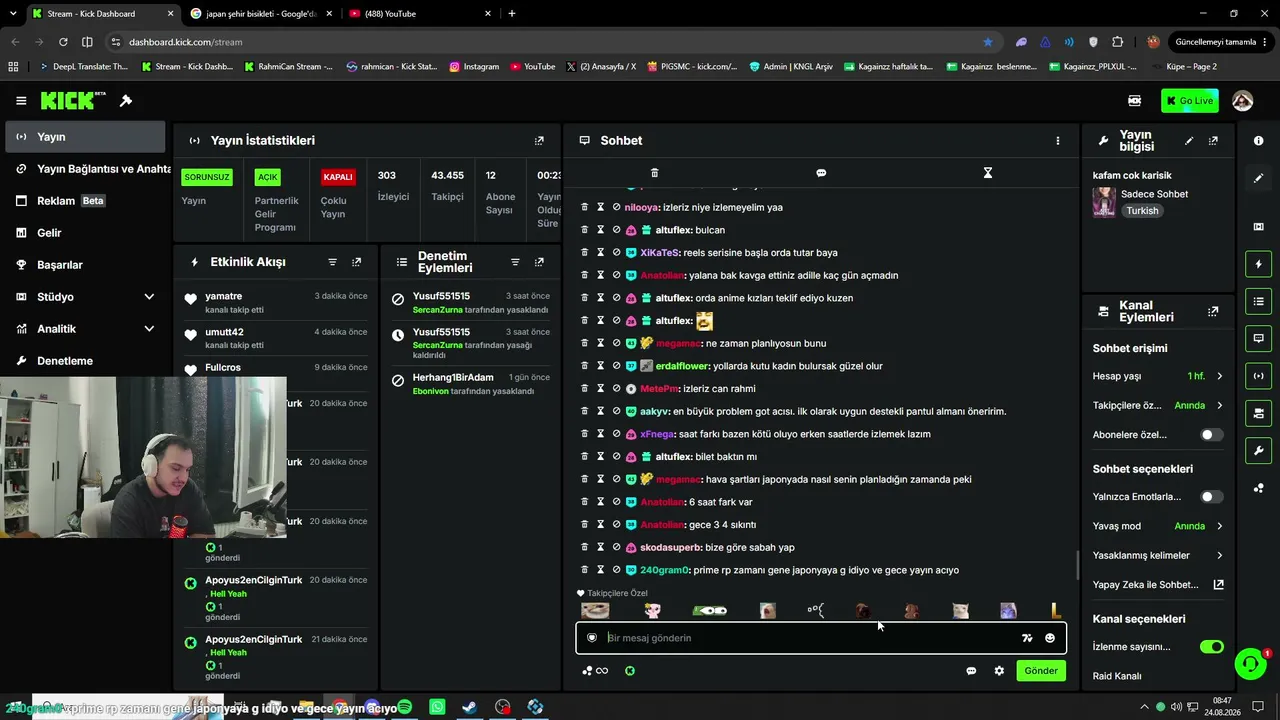Open Spotify from the taskbar
Viewport: 1280px width, 720px height.
point(404,707)
